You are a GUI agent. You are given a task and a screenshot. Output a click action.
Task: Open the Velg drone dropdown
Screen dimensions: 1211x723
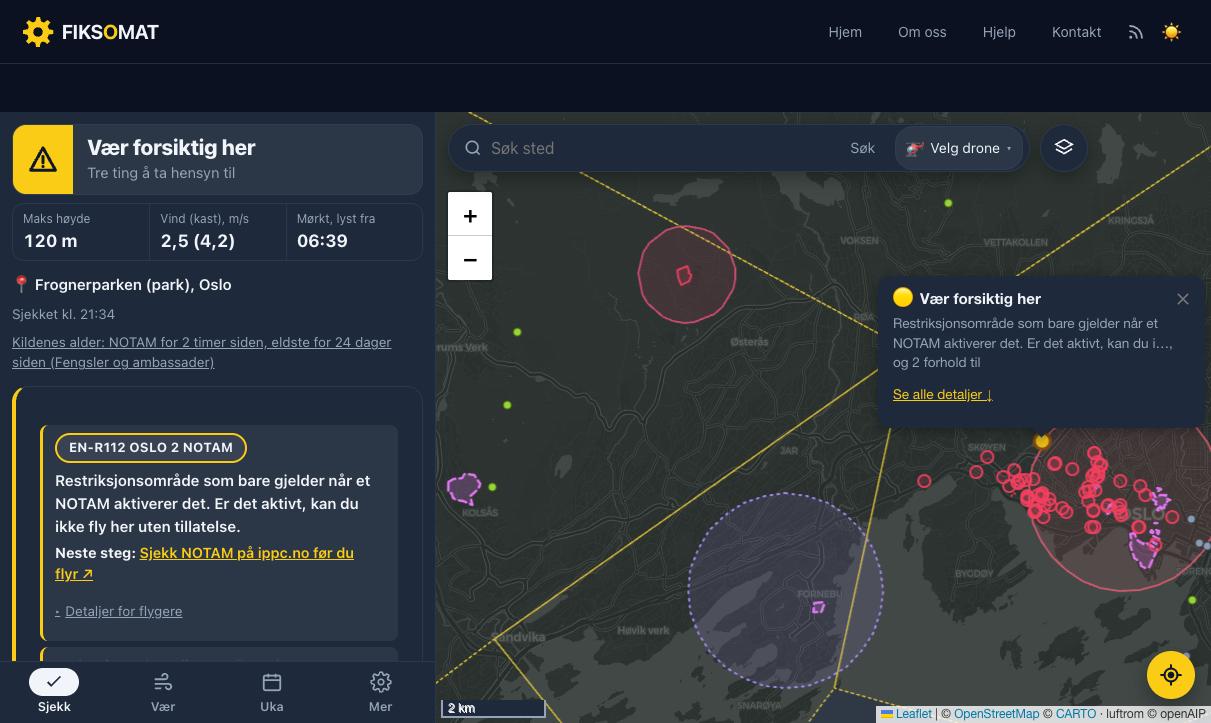tap(959, 148)
